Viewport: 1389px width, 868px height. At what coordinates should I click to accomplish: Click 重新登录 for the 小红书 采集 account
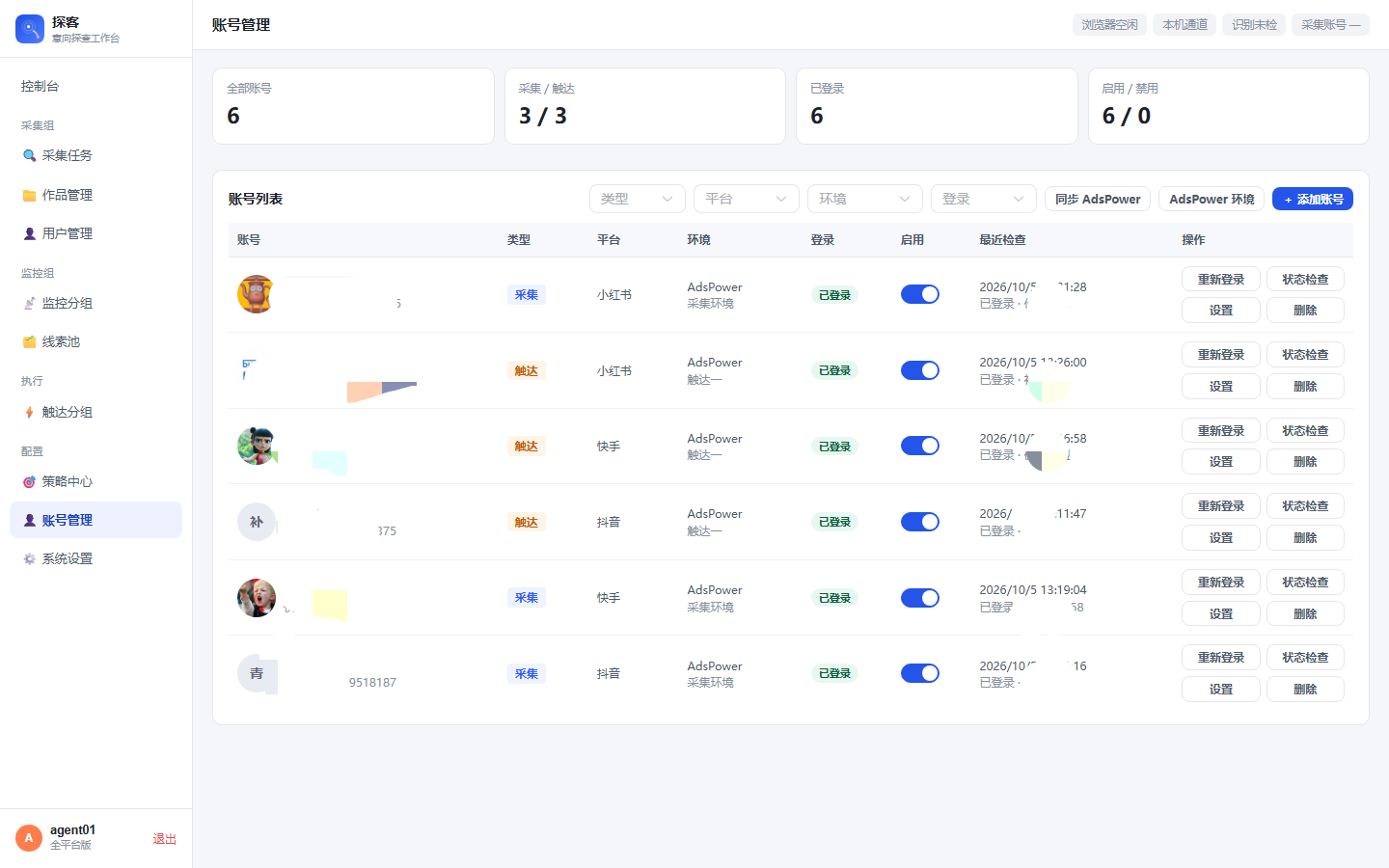[x=1221, y=279]
